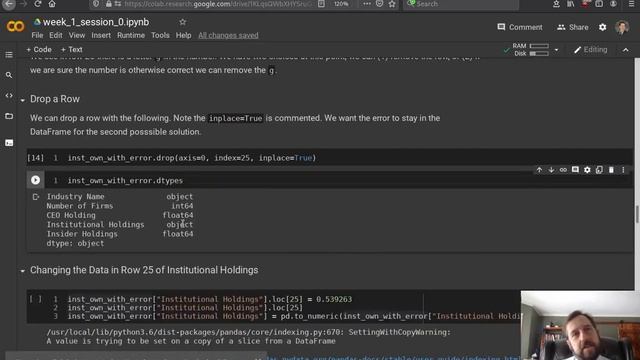The height and width of the screenshot is (360, 640).
Task: Reload the browser page
Action: 38,4
